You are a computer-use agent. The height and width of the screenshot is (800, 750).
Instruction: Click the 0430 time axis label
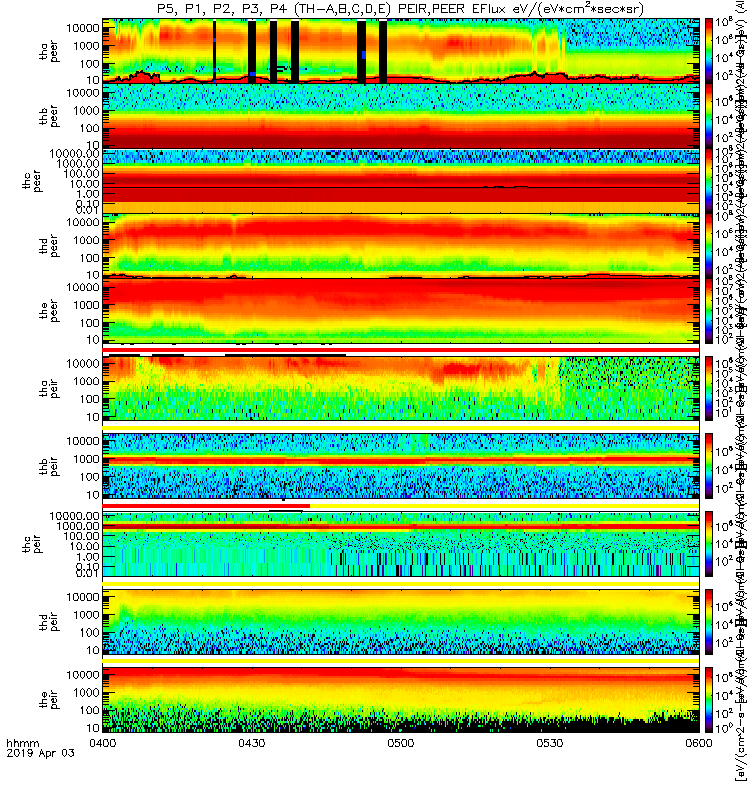[252, 743]
